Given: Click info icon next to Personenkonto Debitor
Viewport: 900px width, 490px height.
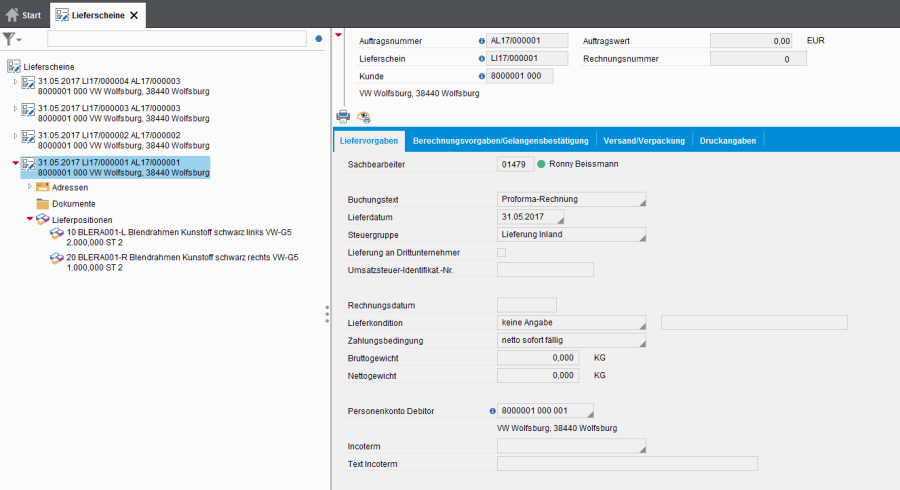Looking at the screenshot, I should 492,411.
